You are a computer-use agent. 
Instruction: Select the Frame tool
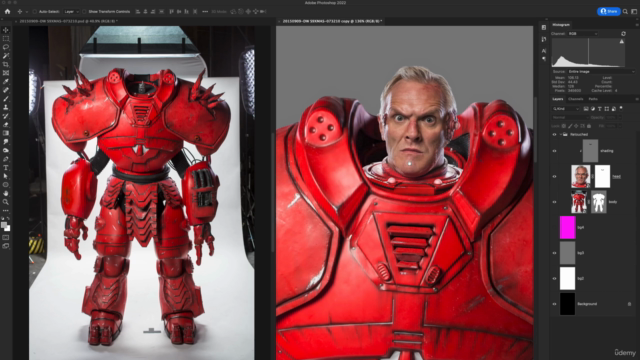6,73
